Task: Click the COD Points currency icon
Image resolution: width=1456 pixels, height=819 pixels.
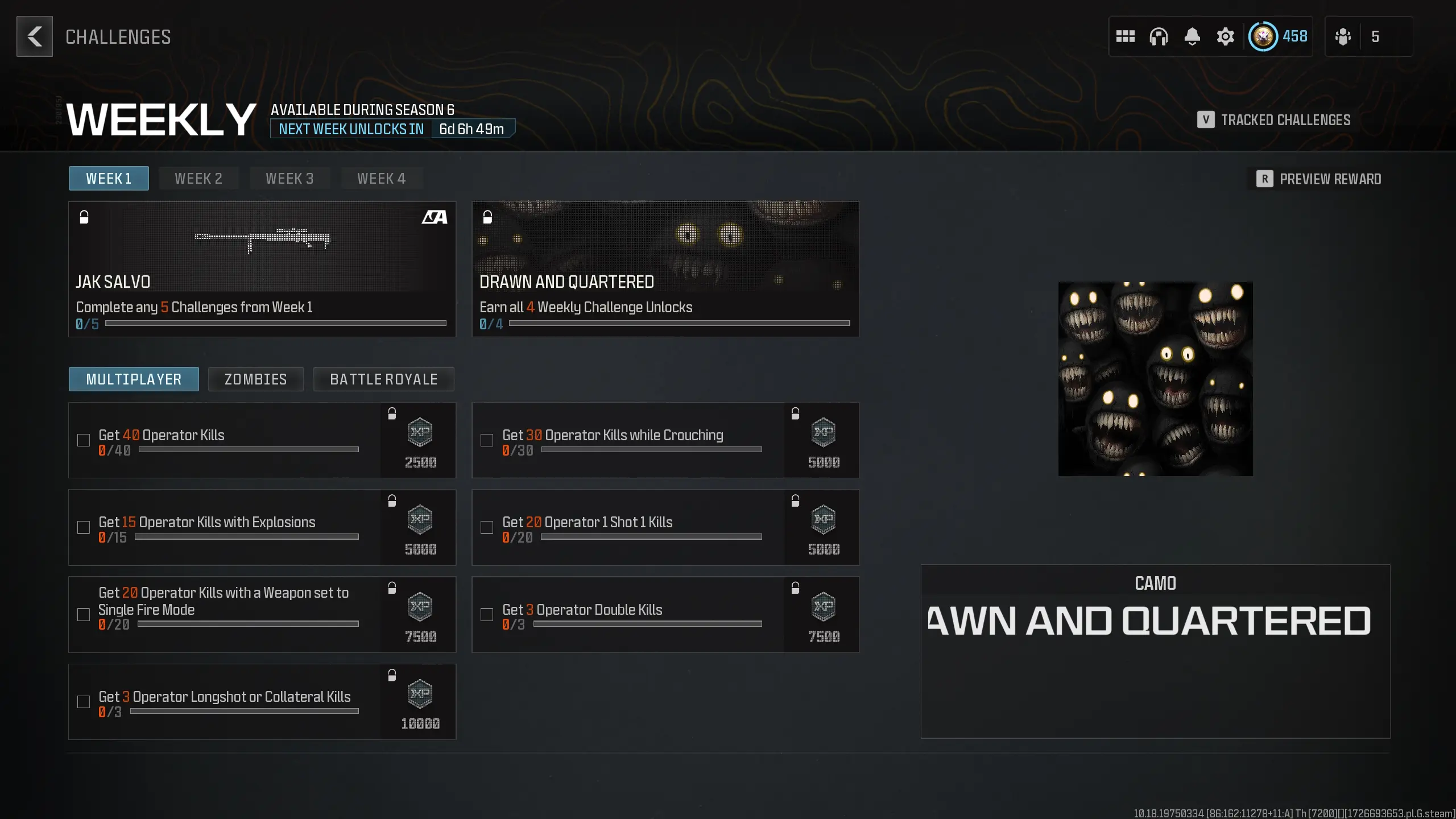Action: [x=1263, y=37]
